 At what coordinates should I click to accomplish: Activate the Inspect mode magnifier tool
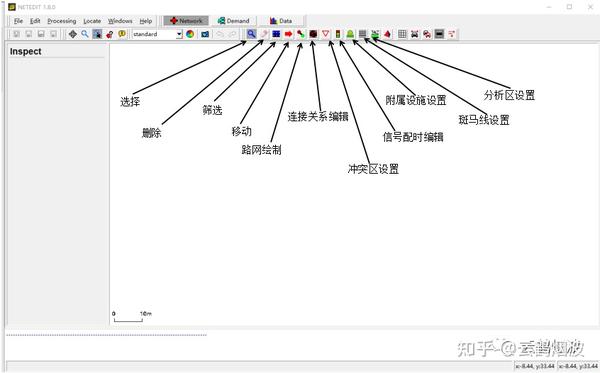pyautogui.click(x=251, y=34)
